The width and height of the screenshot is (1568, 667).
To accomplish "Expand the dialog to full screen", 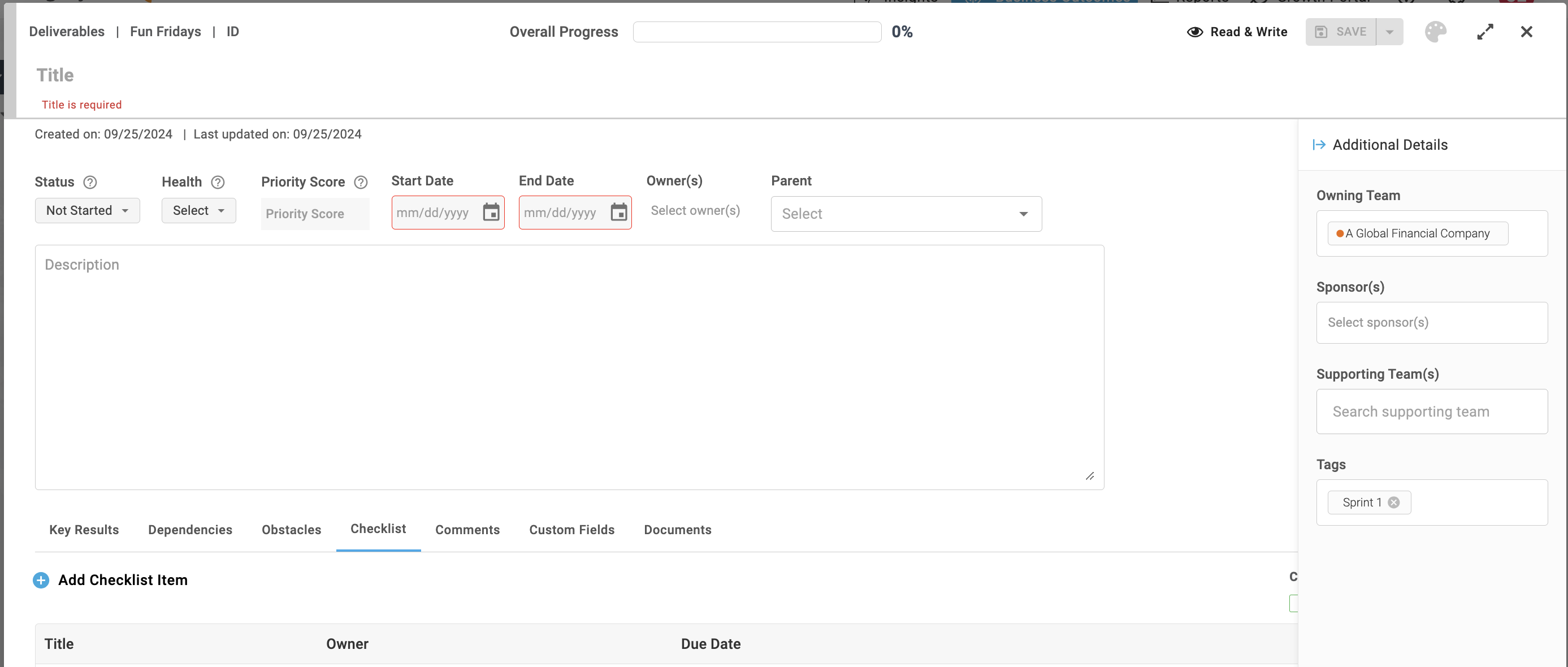I will coord(1484,32).
